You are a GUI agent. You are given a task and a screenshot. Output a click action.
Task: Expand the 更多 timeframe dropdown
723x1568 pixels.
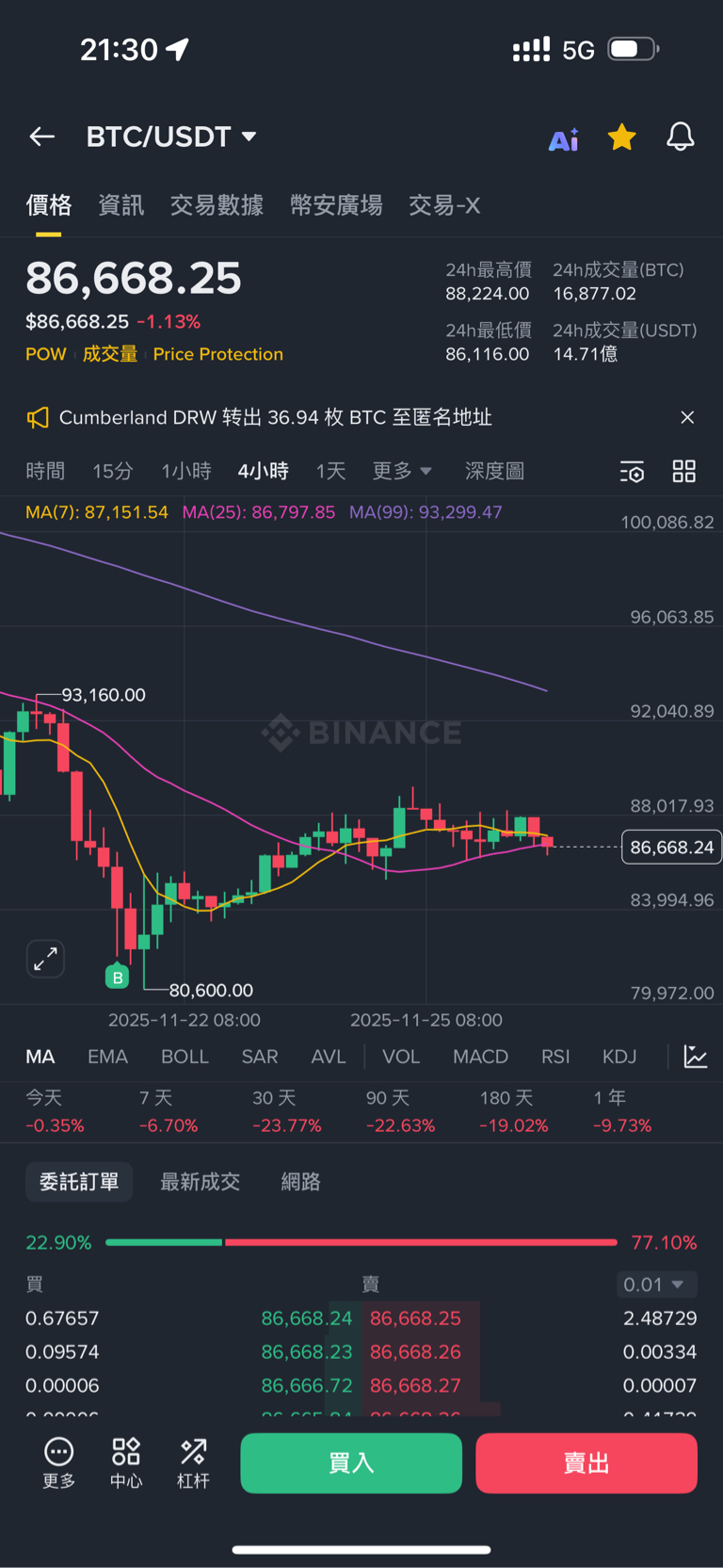click(402, 471)
